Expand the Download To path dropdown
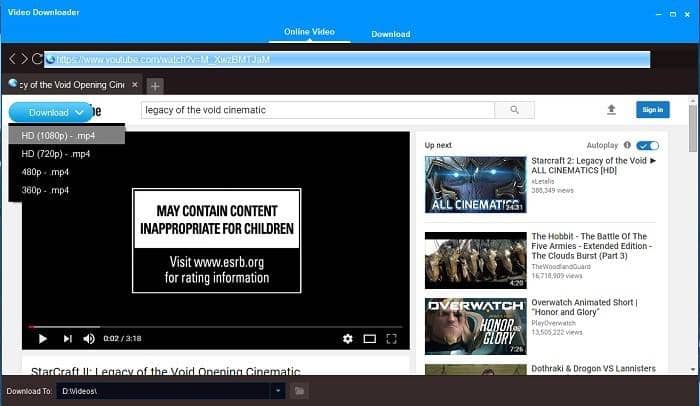The height and width of the screenshot is (406, 700). pos(277,391)
